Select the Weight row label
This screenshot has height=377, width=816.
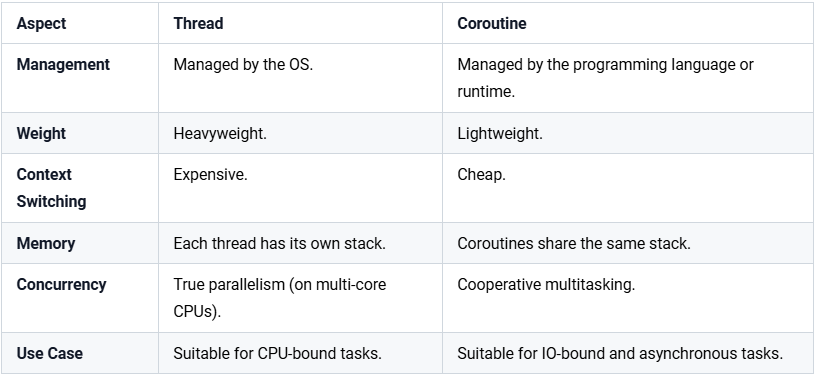tap(41, 133)
